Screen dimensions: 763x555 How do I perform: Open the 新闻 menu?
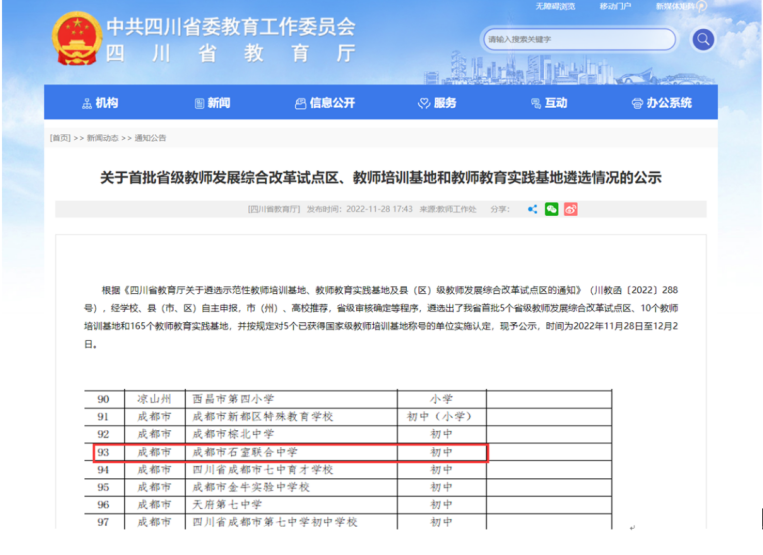tap(213, 103)
